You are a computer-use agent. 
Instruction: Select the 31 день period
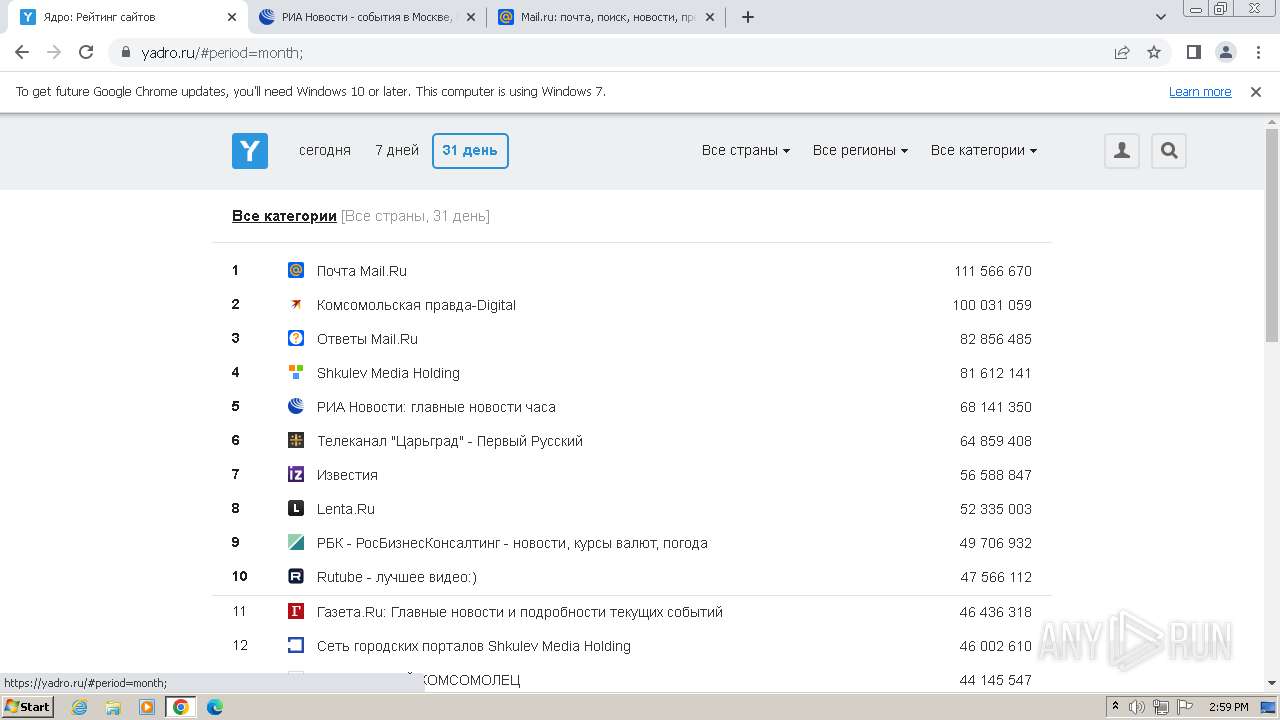470,151
